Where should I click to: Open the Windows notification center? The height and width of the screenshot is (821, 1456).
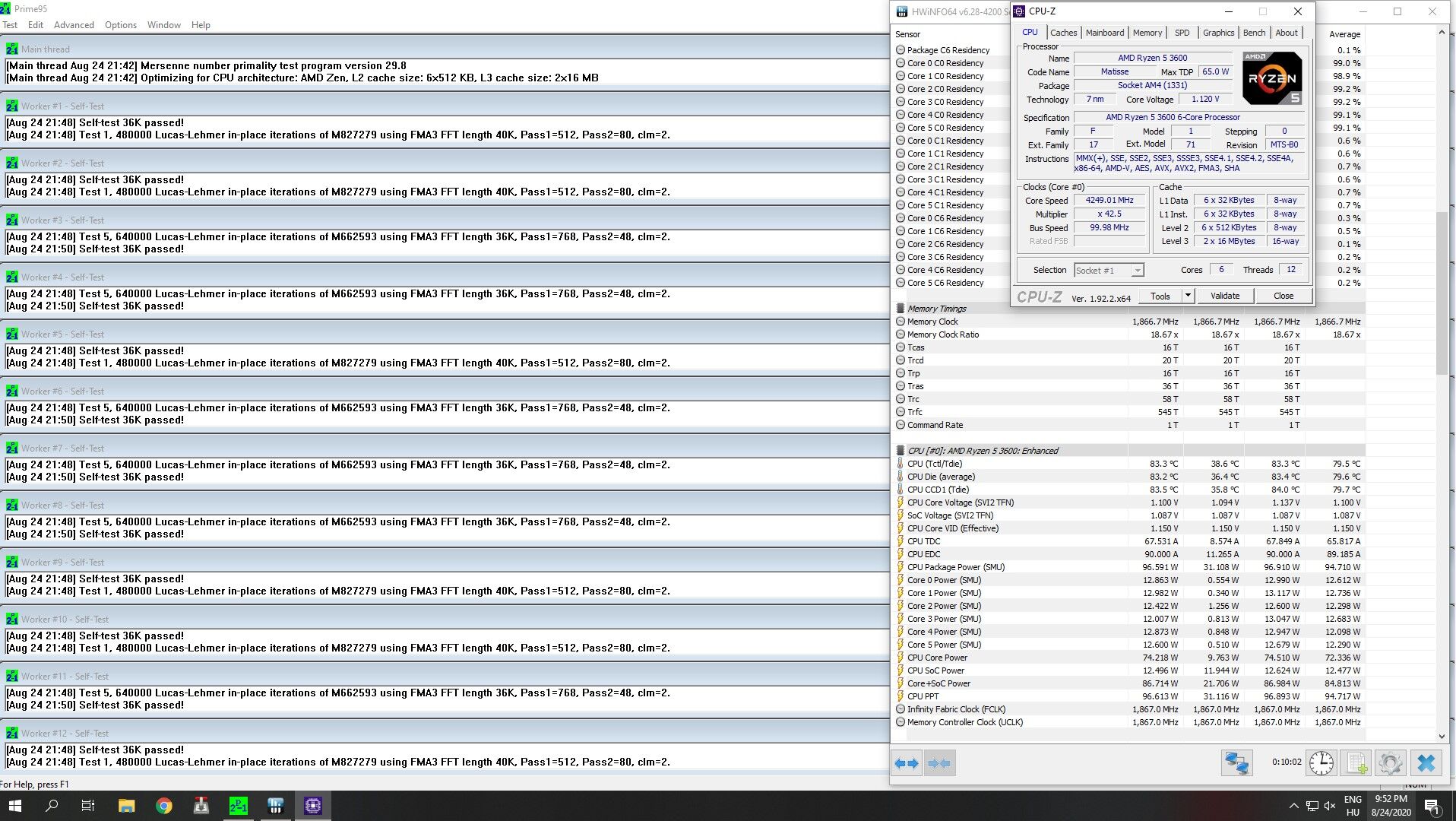(1432, 806)
